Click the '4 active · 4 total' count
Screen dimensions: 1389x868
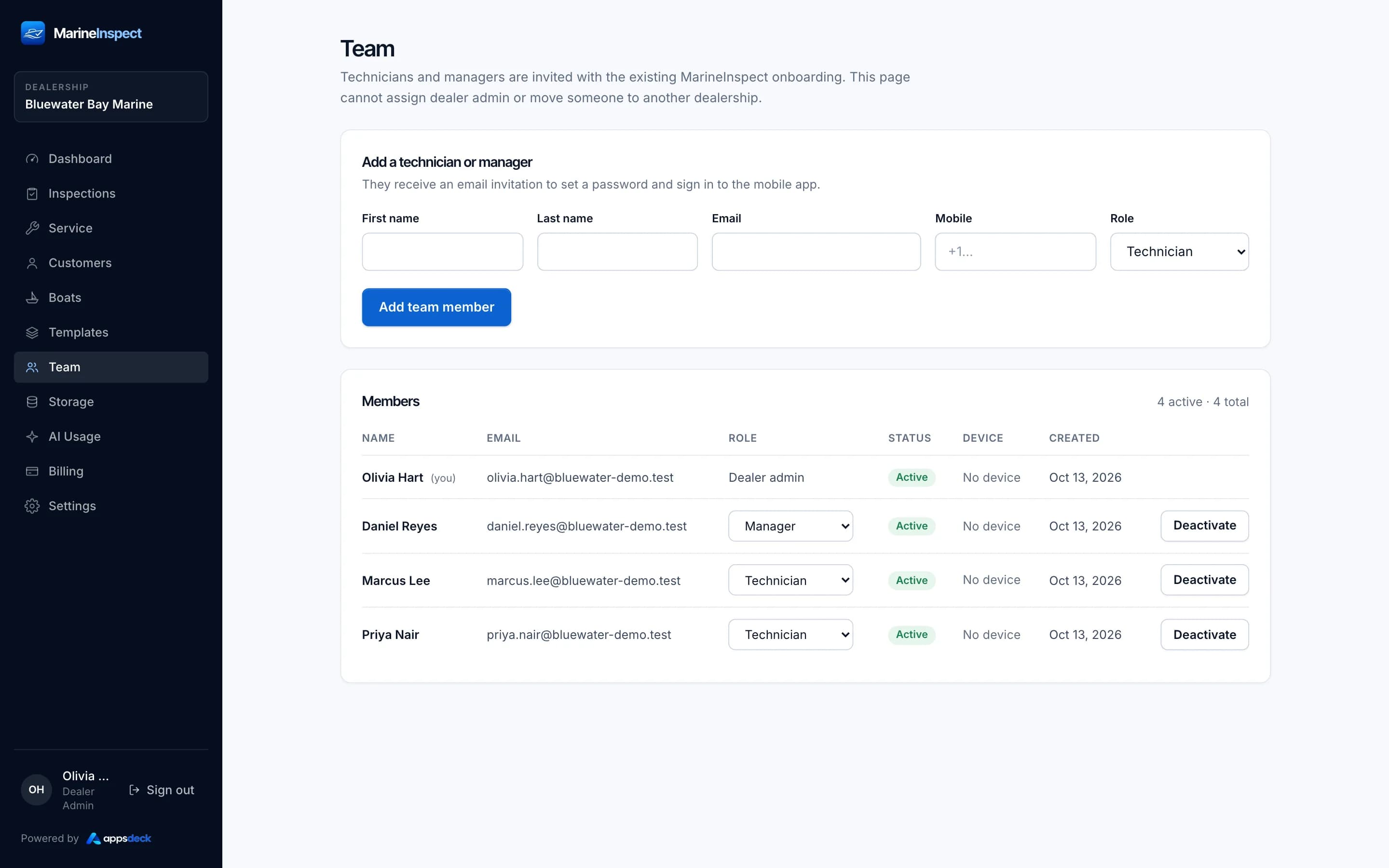1202,402
